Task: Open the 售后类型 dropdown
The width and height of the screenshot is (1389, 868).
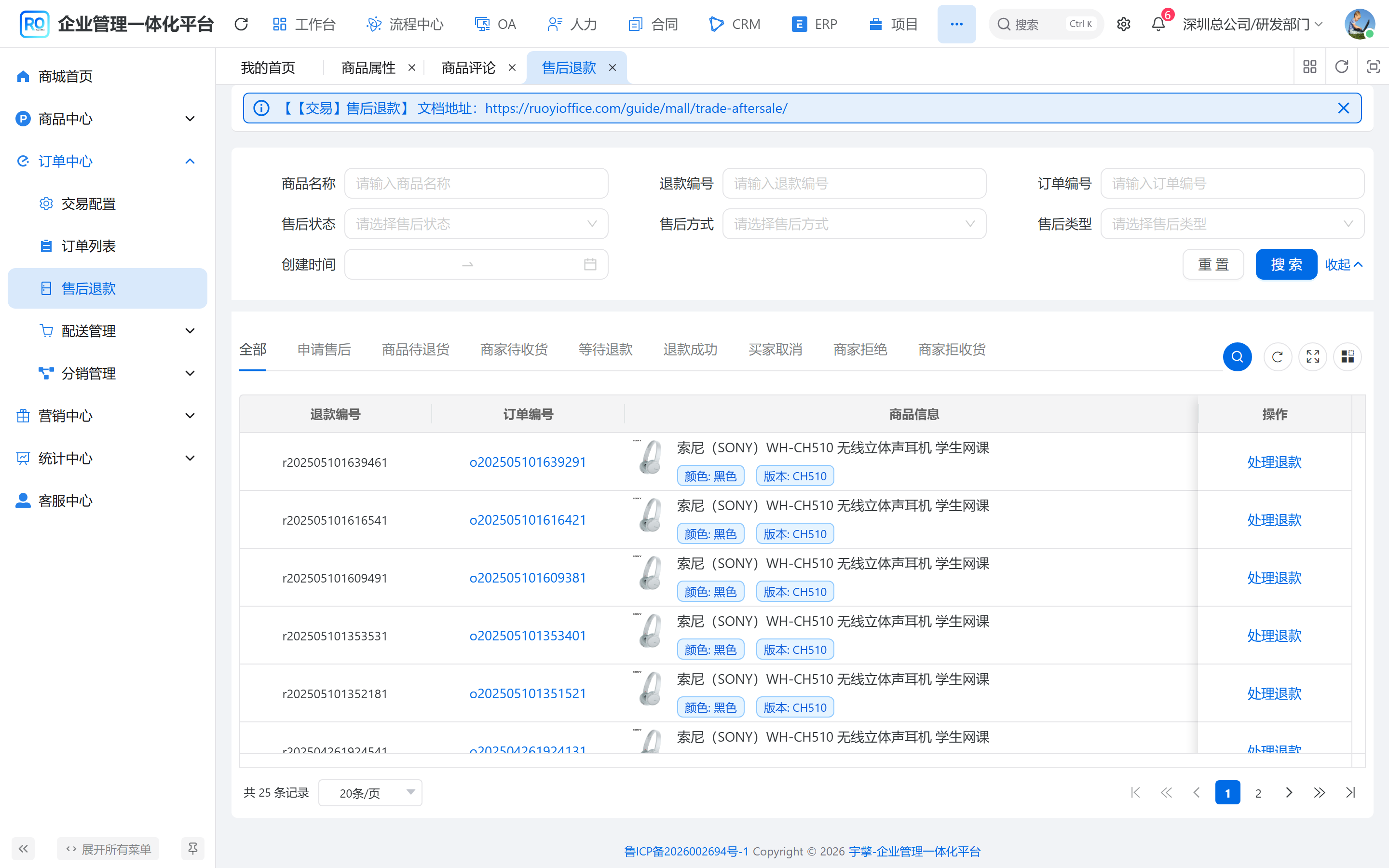Action: tap(1232, 224)
